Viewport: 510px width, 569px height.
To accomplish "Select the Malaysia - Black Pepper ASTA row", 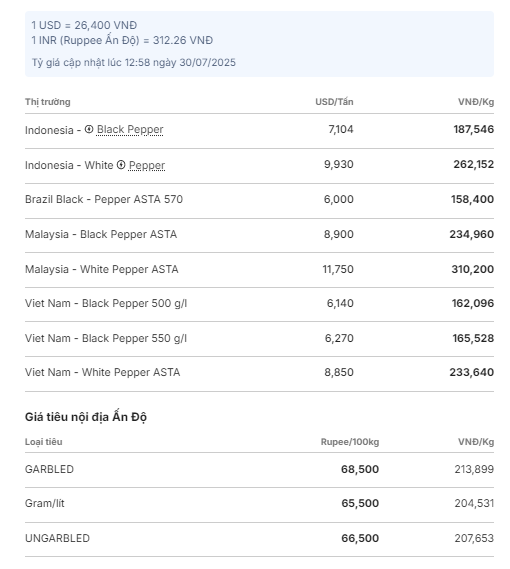I will pos(259,234).
